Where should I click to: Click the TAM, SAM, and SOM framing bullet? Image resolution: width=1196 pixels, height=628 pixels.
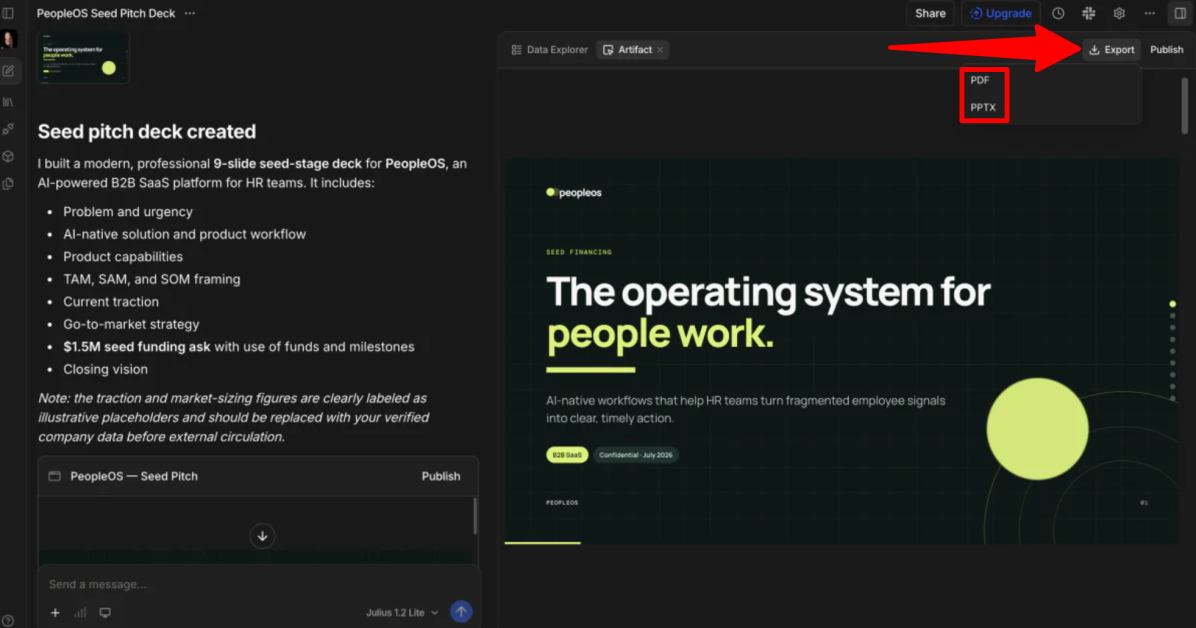152,279
